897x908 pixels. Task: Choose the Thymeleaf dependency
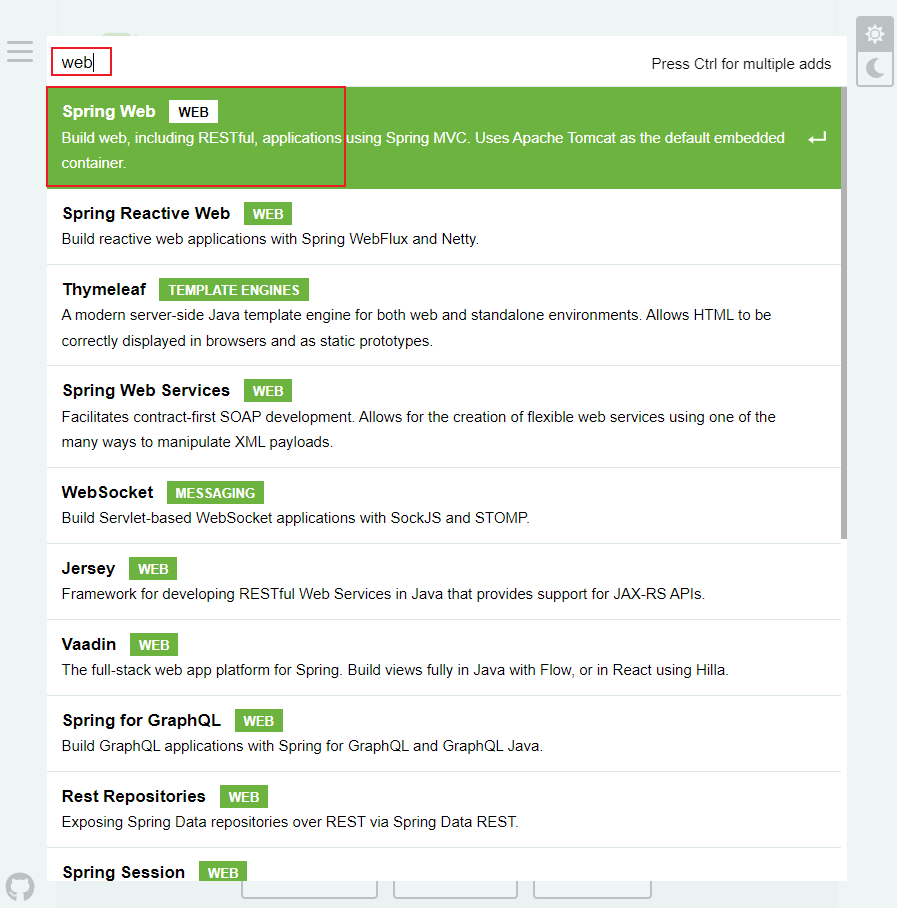click(x=444, y=315)
